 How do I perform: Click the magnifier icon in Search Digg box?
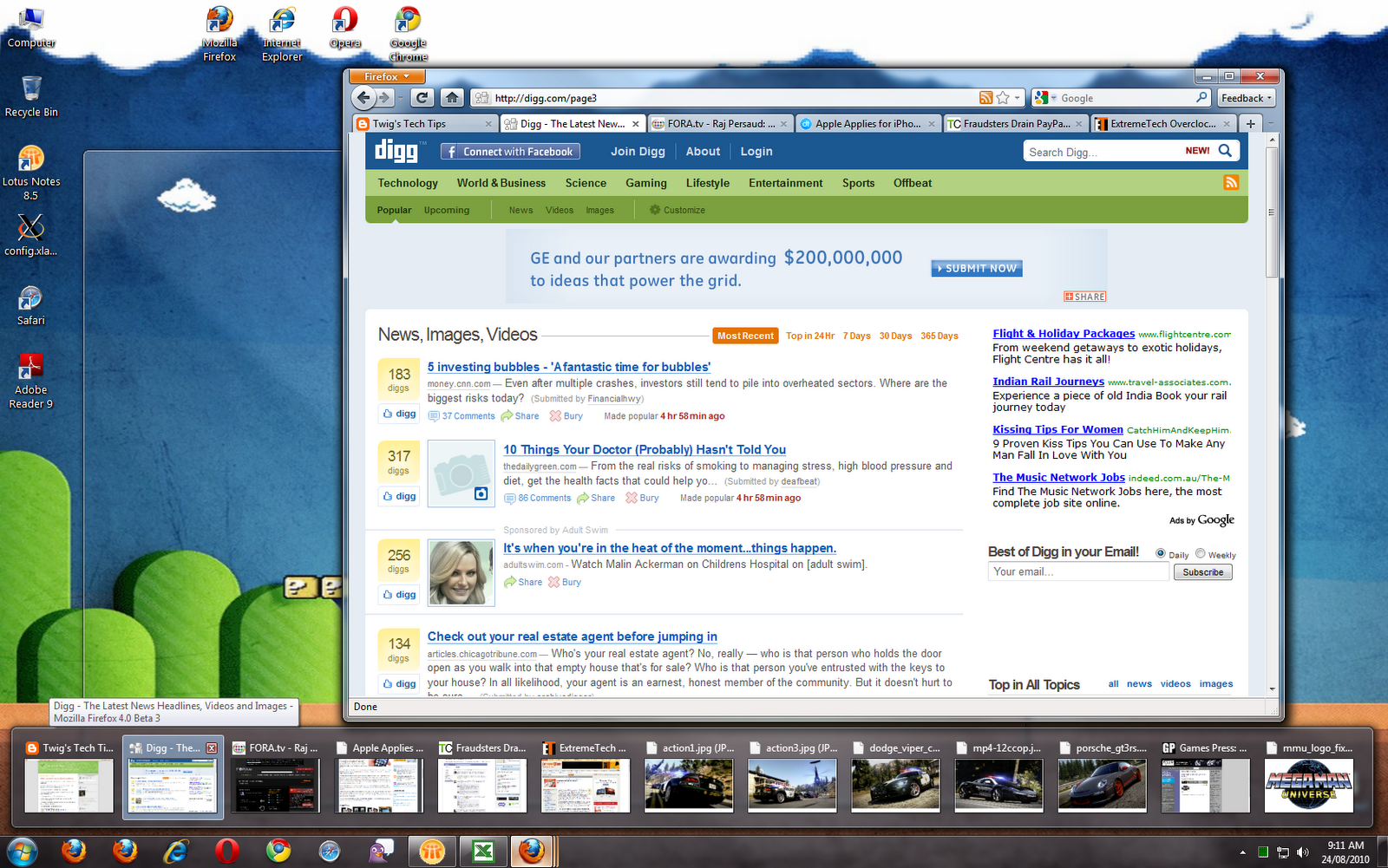(1225, 151)
